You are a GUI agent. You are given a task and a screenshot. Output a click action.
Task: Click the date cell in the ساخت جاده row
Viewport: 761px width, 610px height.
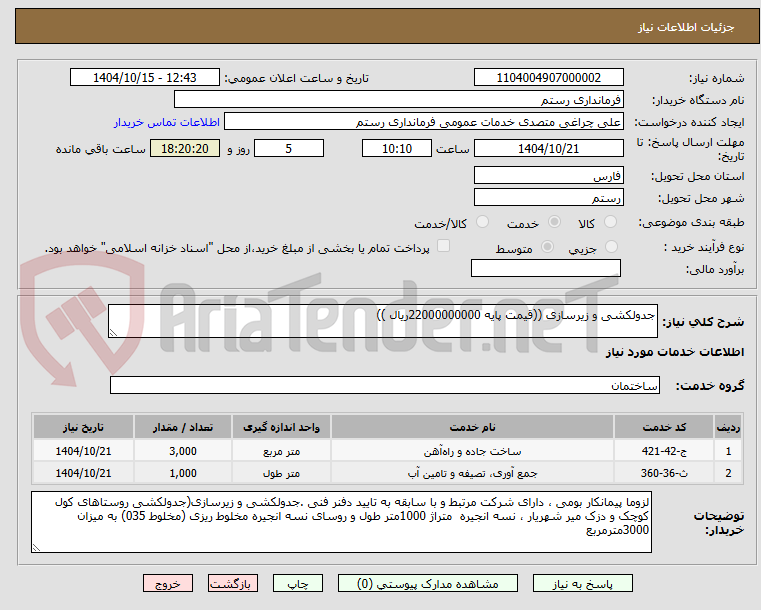(x=83, y=451)
